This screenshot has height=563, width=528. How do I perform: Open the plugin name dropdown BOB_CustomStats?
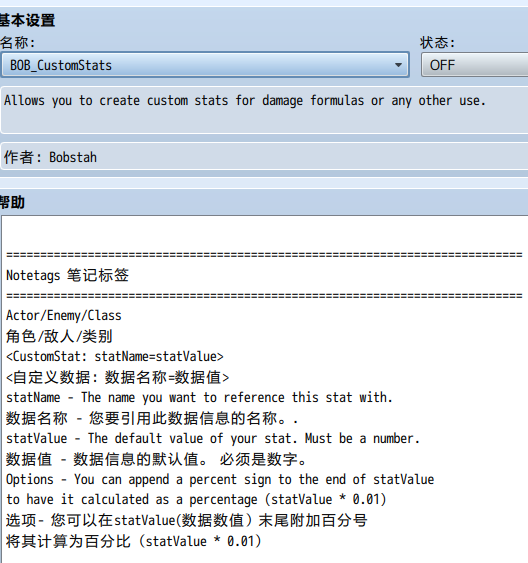click(205, 65)
